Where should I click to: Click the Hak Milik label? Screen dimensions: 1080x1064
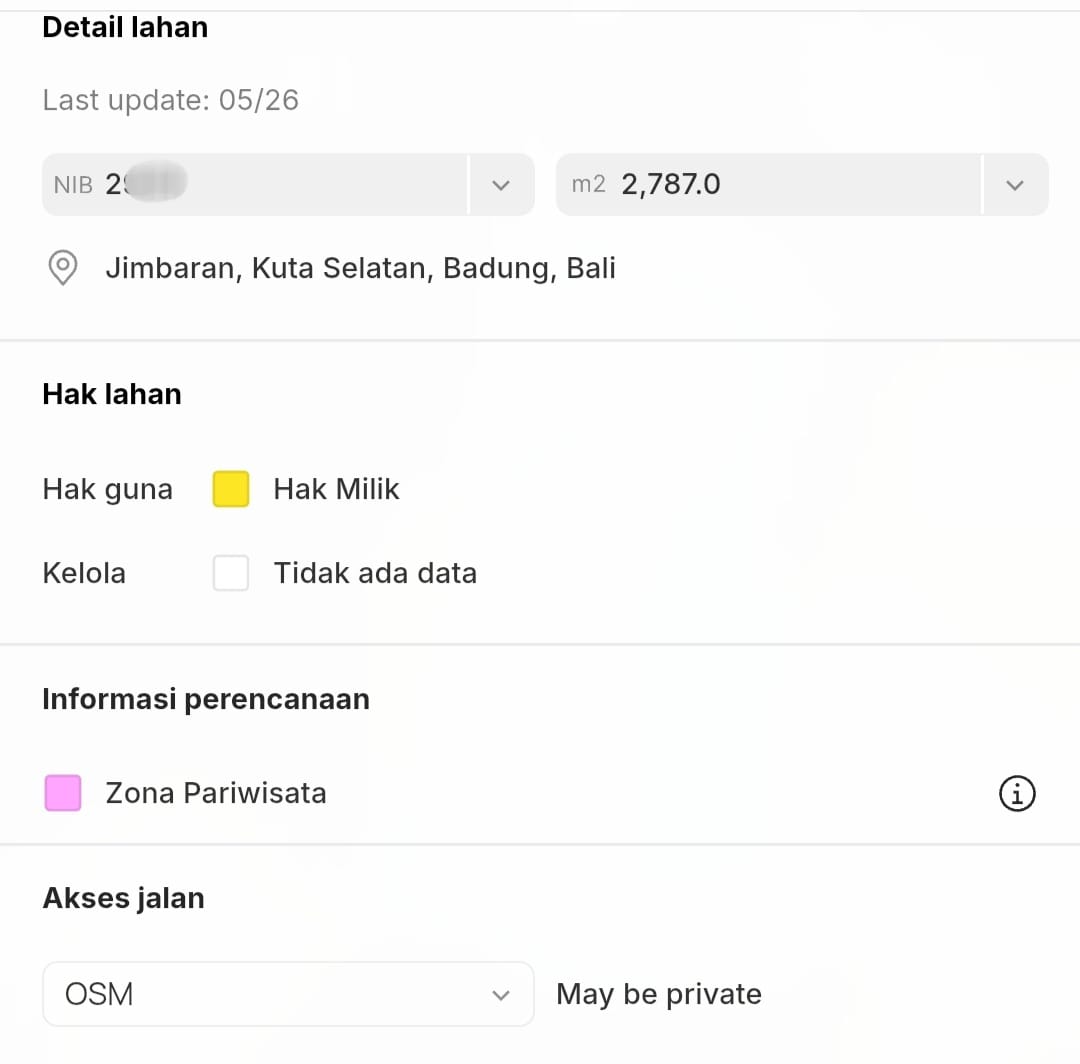(x=336, y=489)
